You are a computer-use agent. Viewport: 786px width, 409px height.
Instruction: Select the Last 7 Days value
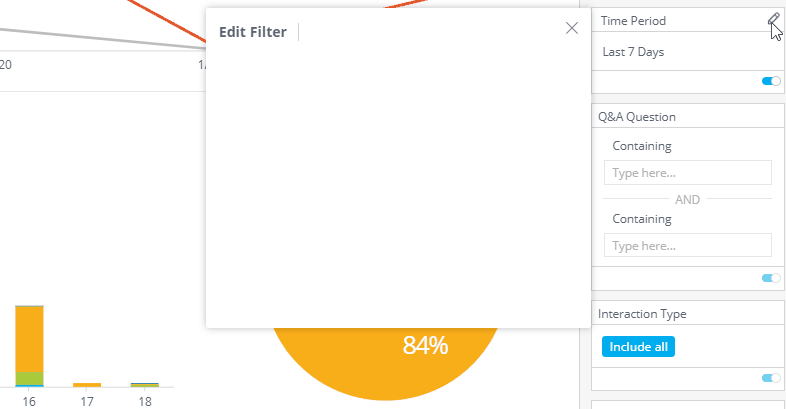(x=633, y=52)
